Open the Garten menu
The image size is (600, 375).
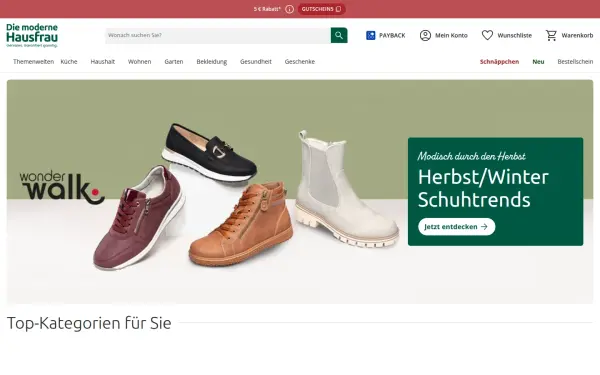[174, 62]
